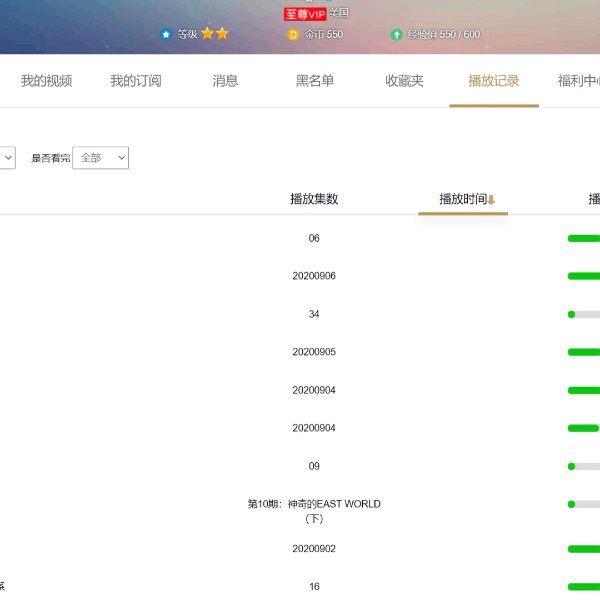Click episode entry 20200905
Image resolution: width=600 pixels, height=600 pixels.
click(314, 352)
